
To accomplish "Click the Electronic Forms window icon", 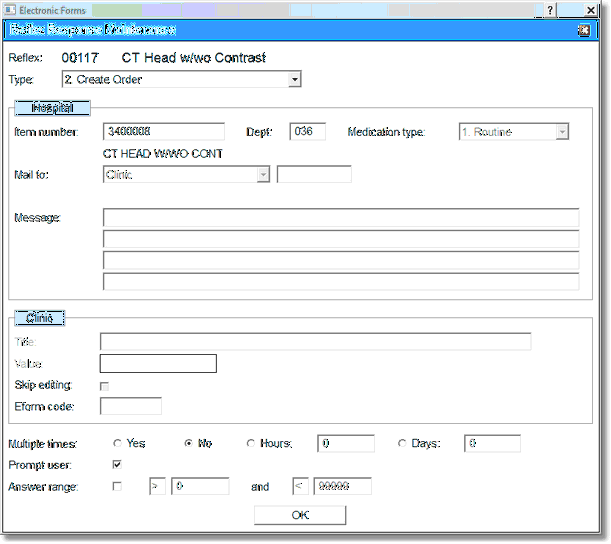I will coord(10,10).
